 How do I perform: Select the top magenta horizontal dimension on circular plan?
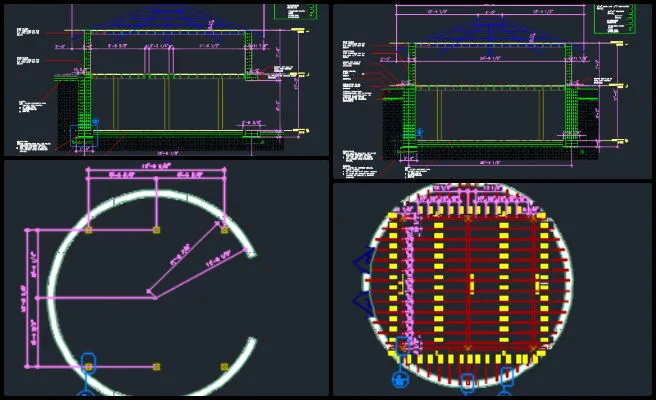pos(156,168)
